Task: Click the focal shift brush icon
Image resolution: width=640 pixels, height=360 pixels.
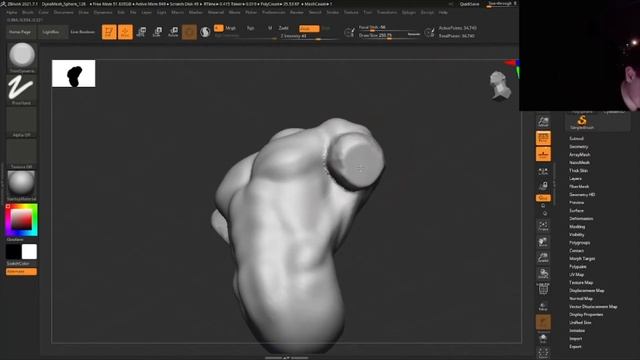Action: pyautogui.click(x=349, y=32)
